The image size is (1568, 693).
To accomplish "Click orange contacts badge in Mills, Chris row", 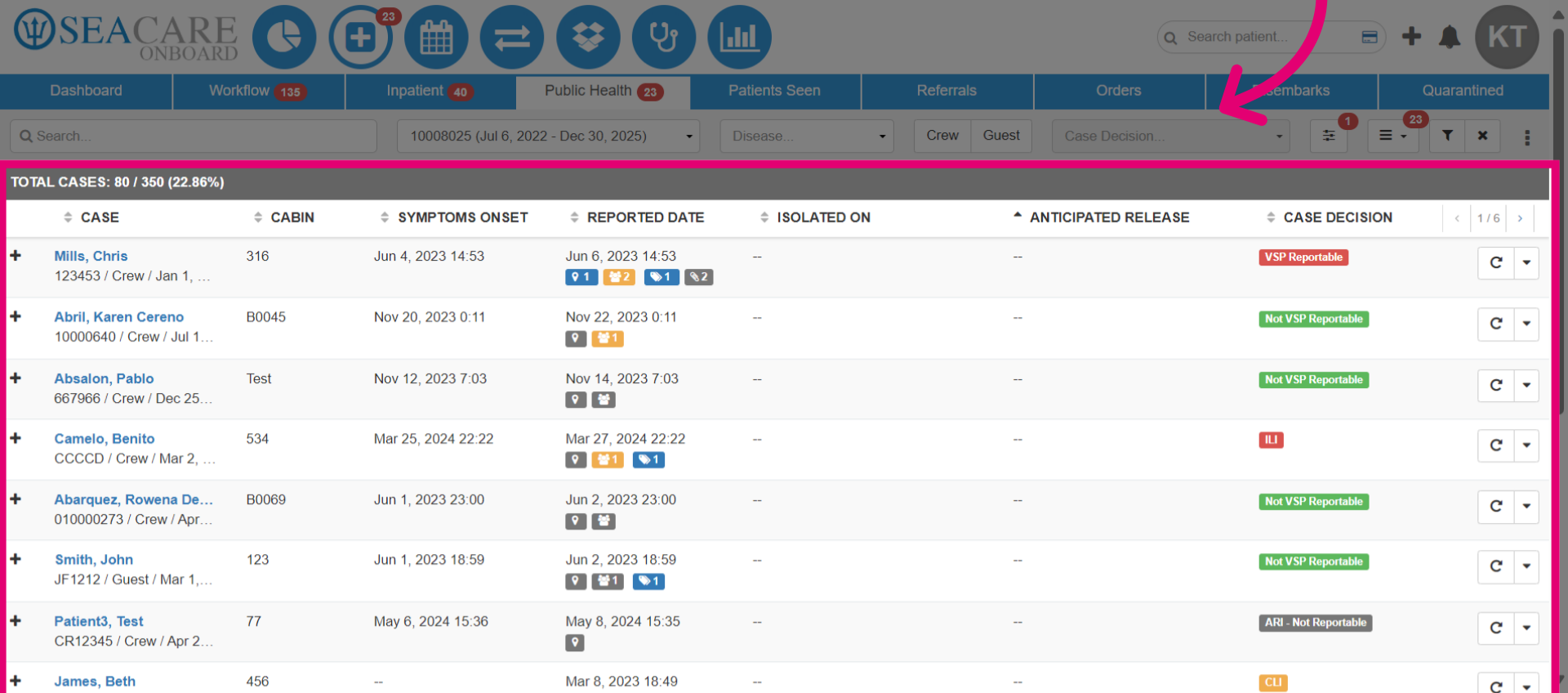I will pyautogui.click(x=619, y=277).
